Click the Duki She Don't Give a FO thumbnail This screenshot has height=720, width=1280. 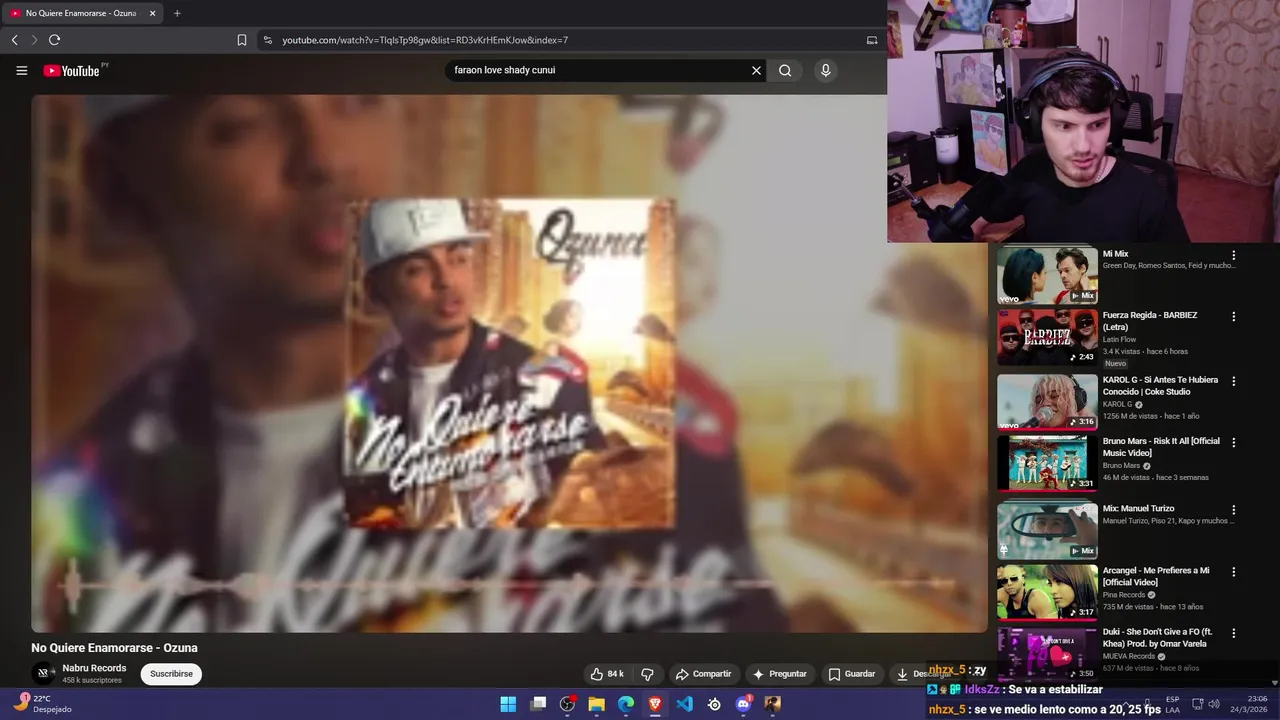1047,654
